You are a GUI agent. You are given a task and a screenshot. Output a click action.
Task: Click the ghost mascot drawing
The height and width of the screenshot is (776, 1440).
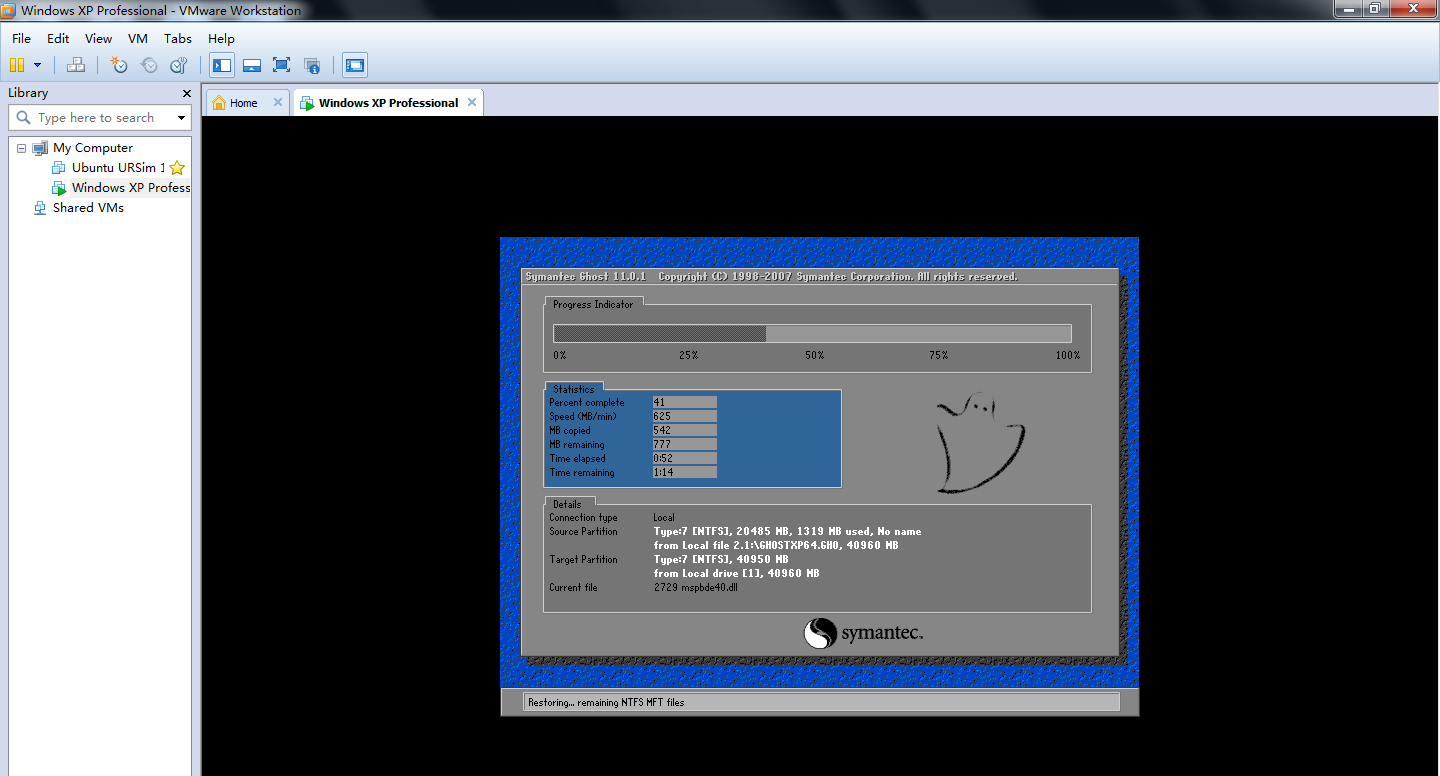(979, 442)
